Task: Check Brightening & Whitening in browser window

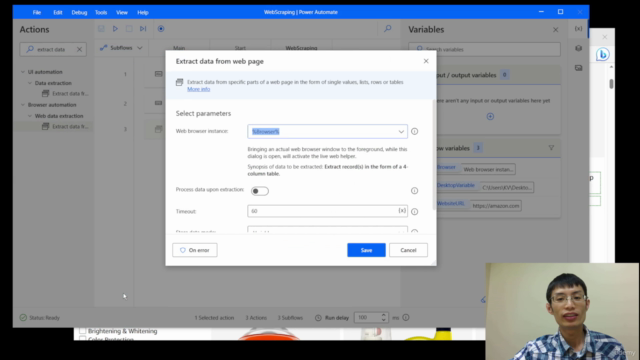Action: [x=82, y=331]
